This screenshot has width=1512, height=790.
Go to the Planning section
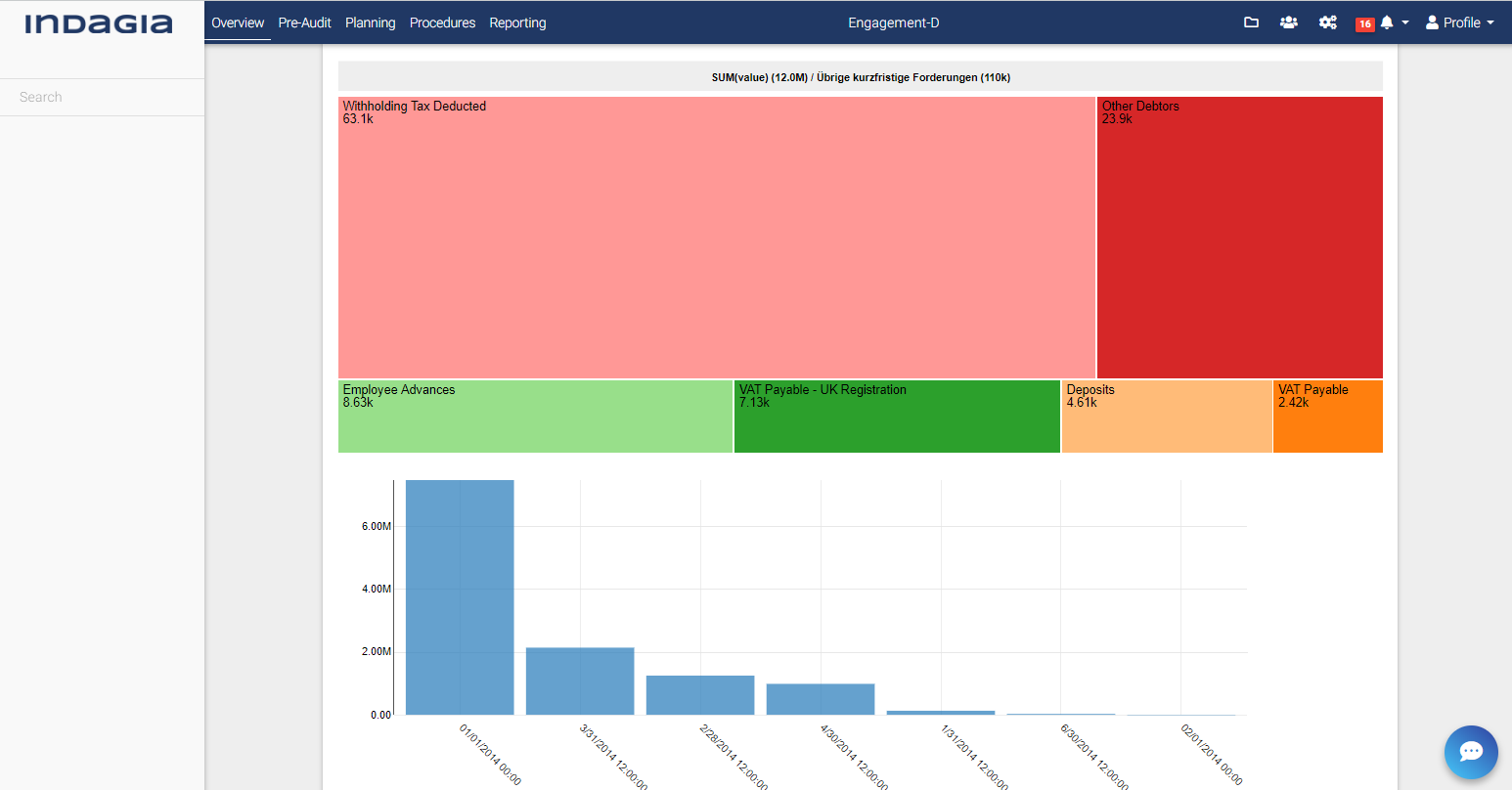[370, 22]
